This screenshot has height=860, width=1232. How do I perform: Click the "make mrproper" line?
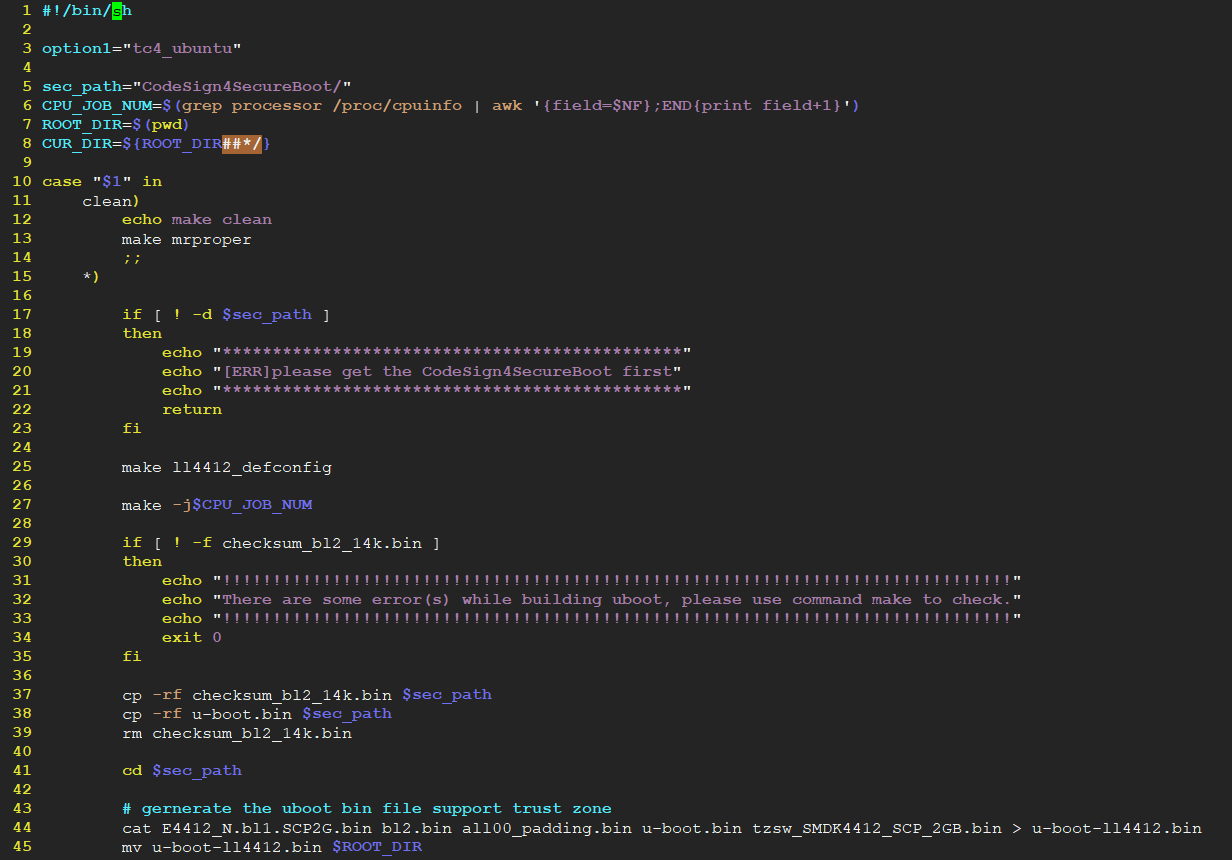187,238
